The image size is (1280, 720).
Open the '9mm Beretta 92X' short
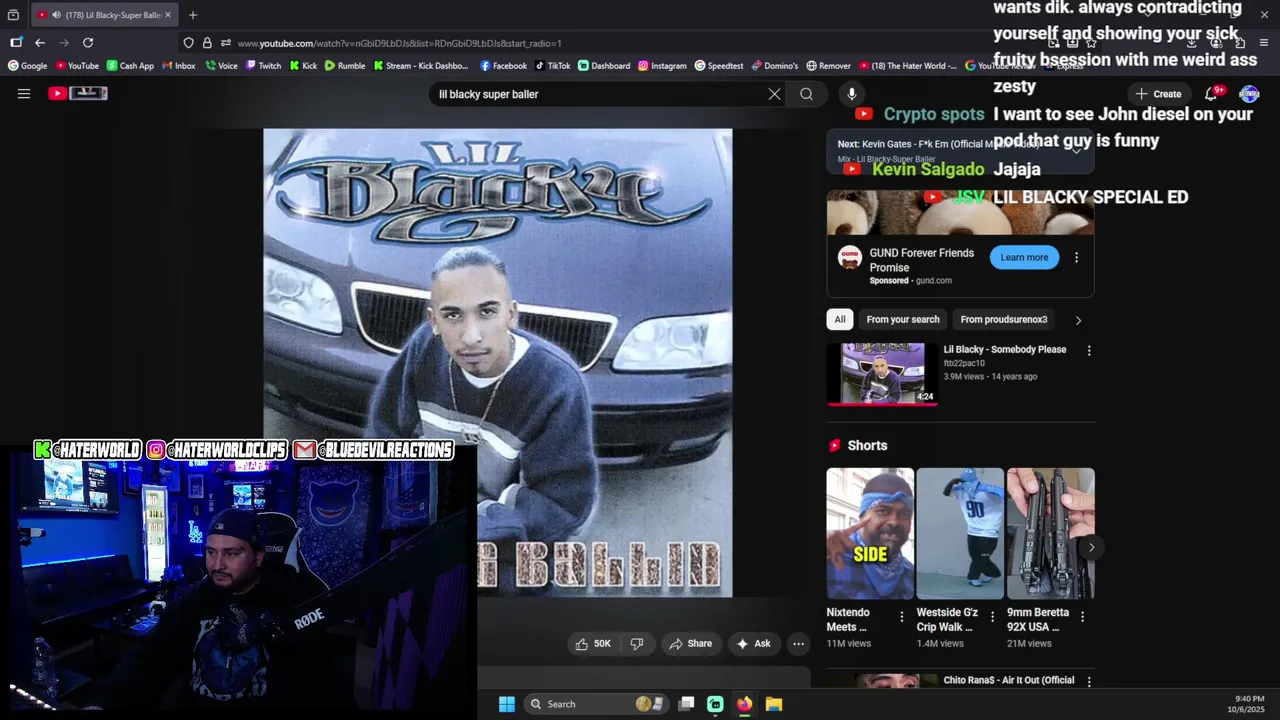[x=1050, y=533]
